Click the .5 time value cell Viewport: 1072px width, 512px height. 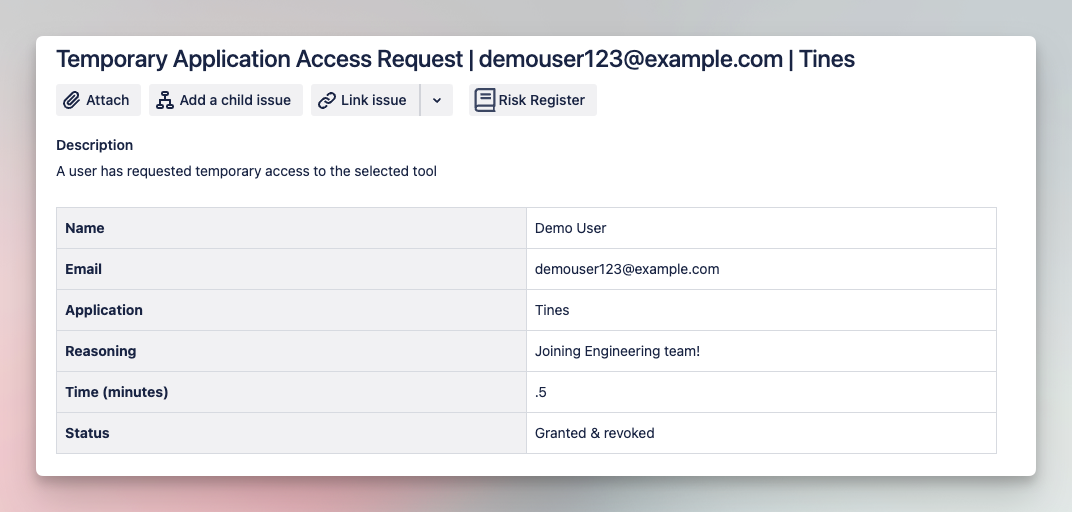tap(761, 392)
